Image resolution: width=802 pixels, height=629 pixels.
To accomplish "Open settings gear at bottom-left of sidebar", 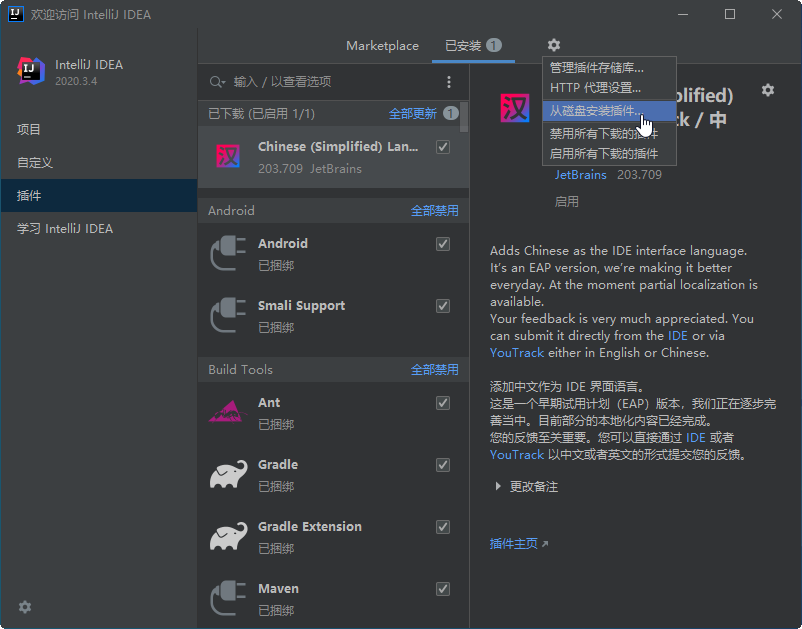I will tap(25, 606).
